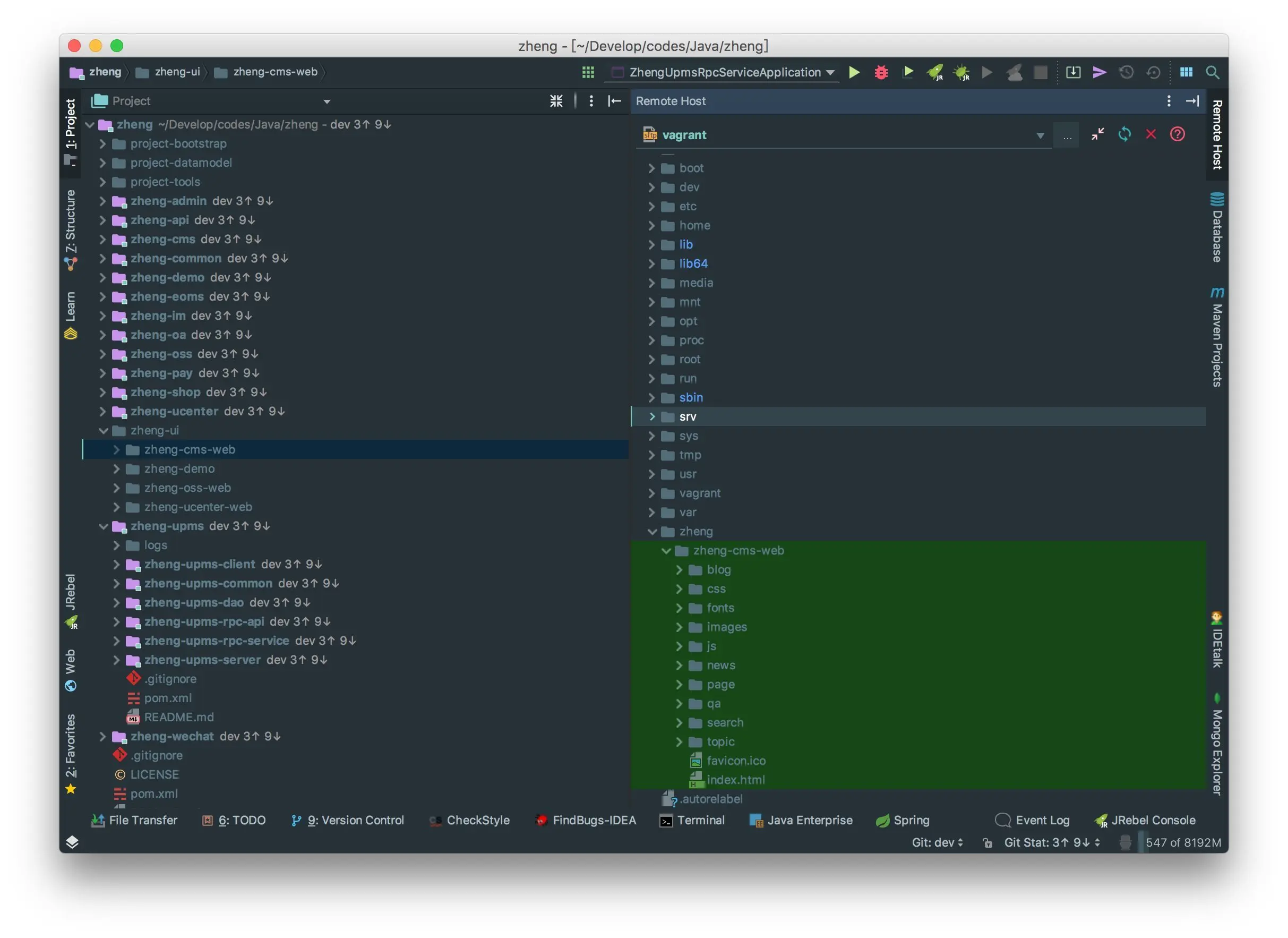This screenshot has height=938, width=1288.
Task: Click the Search Everywhere magnifier icon
Action: coord(1212,72)
